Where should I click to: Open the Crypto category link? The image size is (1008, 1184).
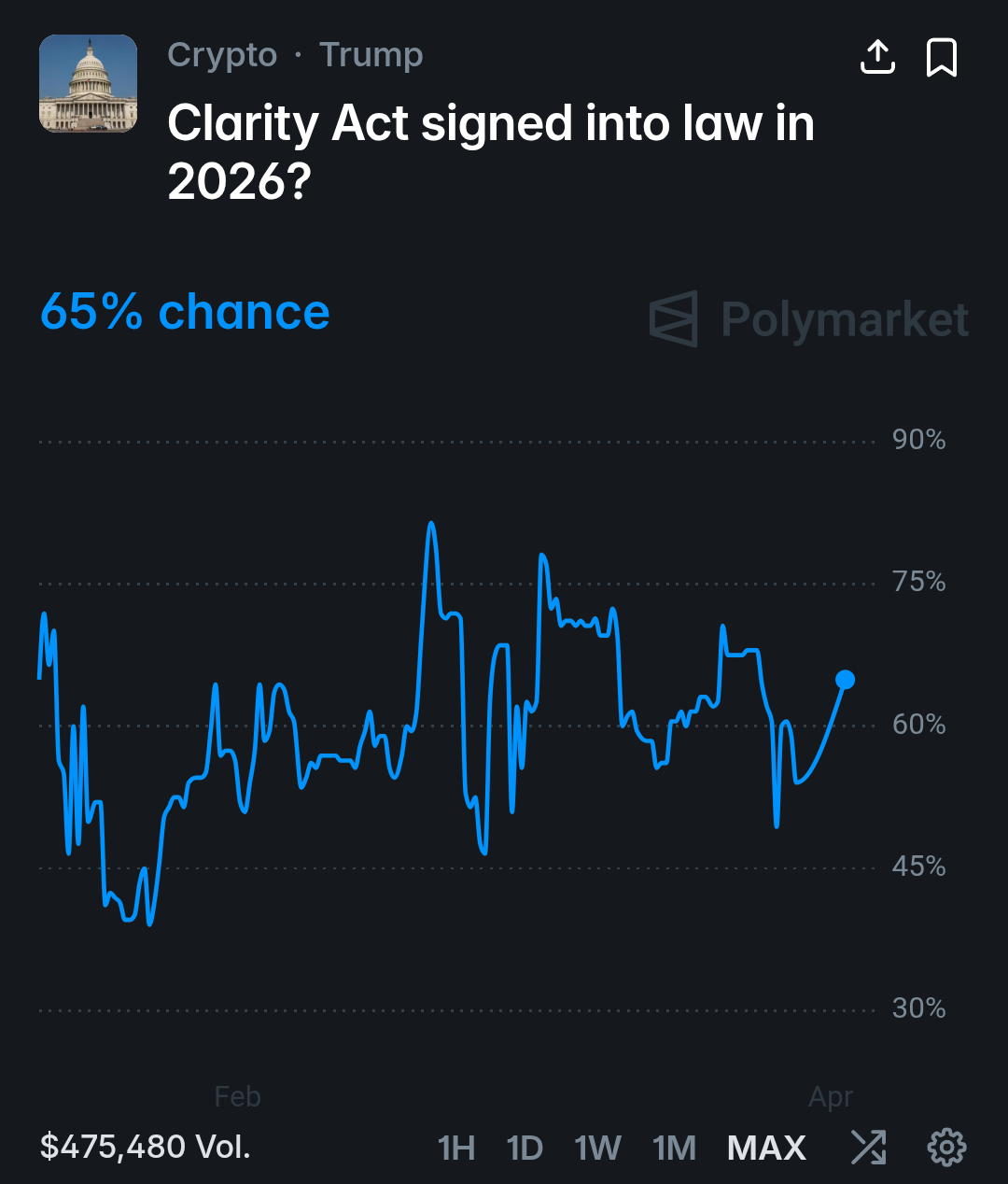click(x=222, y=55)
